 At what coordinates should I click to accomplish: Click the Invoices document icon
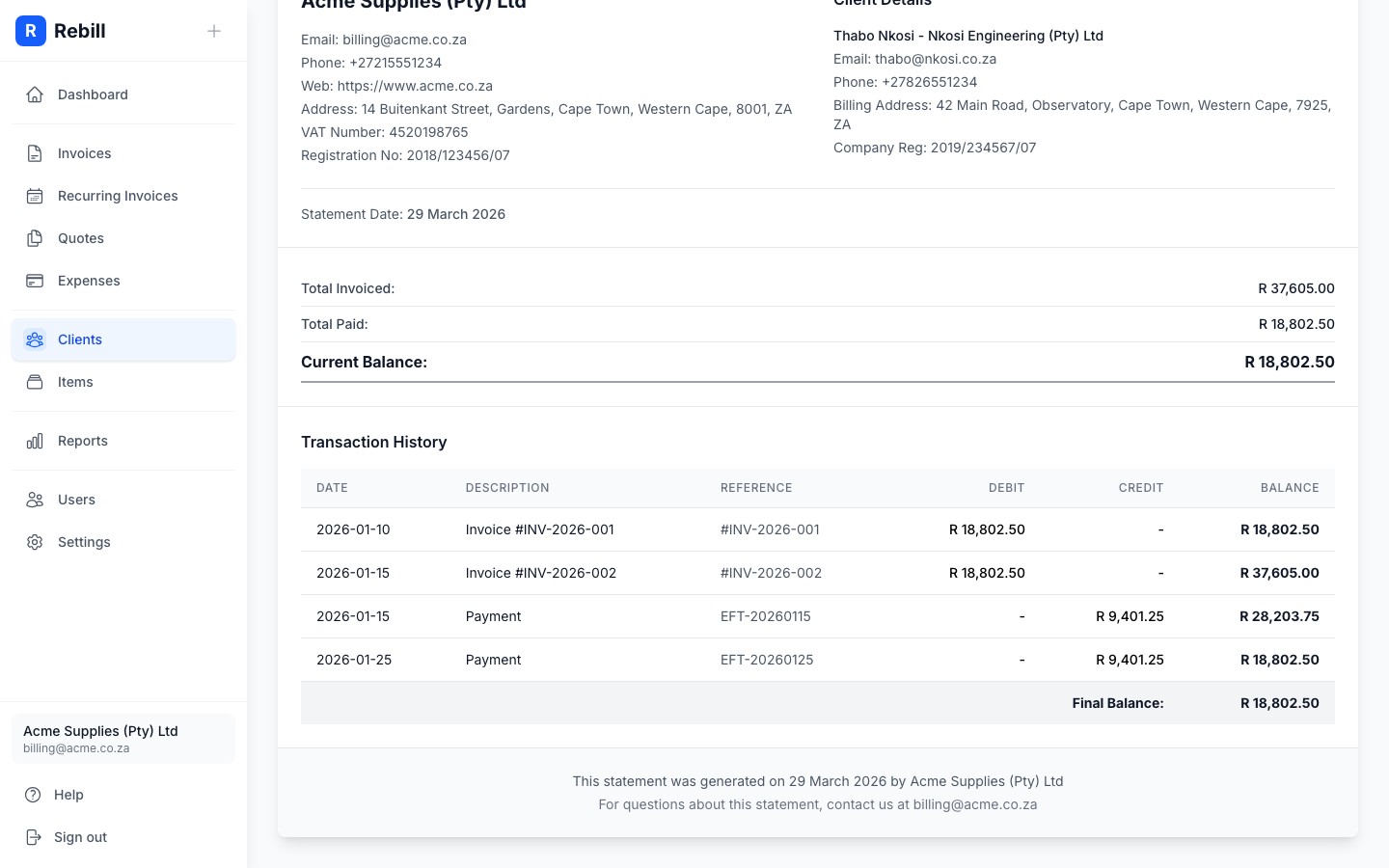[x=35, y=153]
